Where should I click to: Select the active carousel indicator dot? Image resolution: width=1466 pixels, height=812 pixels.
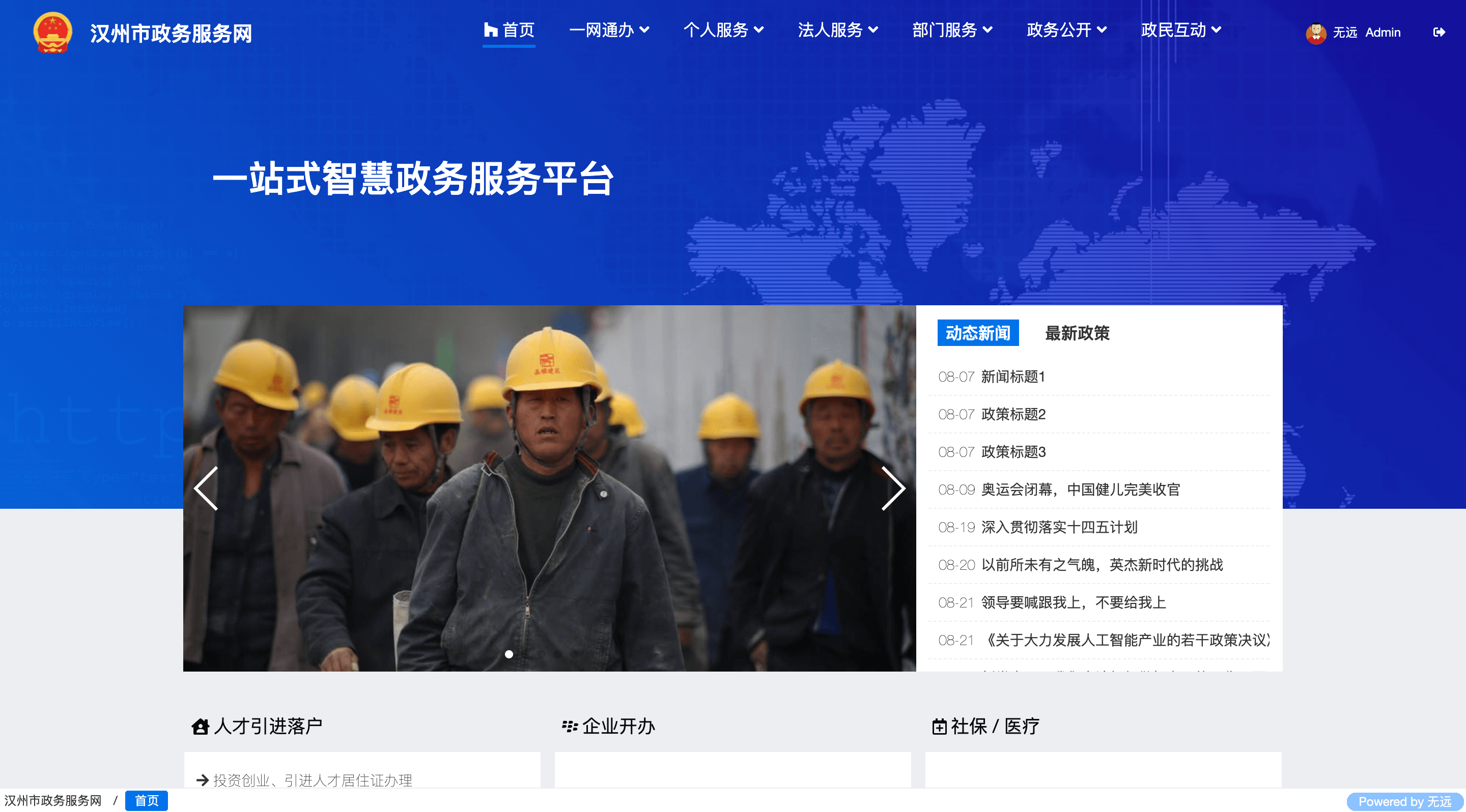pos(509,654)
